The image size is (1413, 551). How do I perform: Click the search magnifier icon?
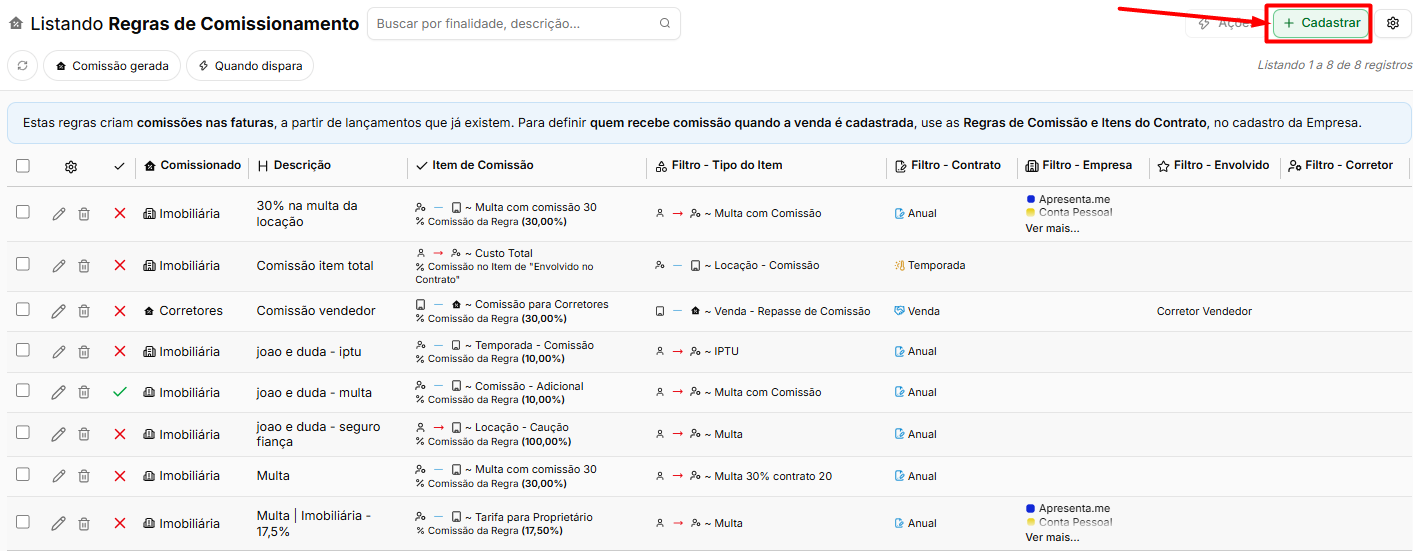665,23
